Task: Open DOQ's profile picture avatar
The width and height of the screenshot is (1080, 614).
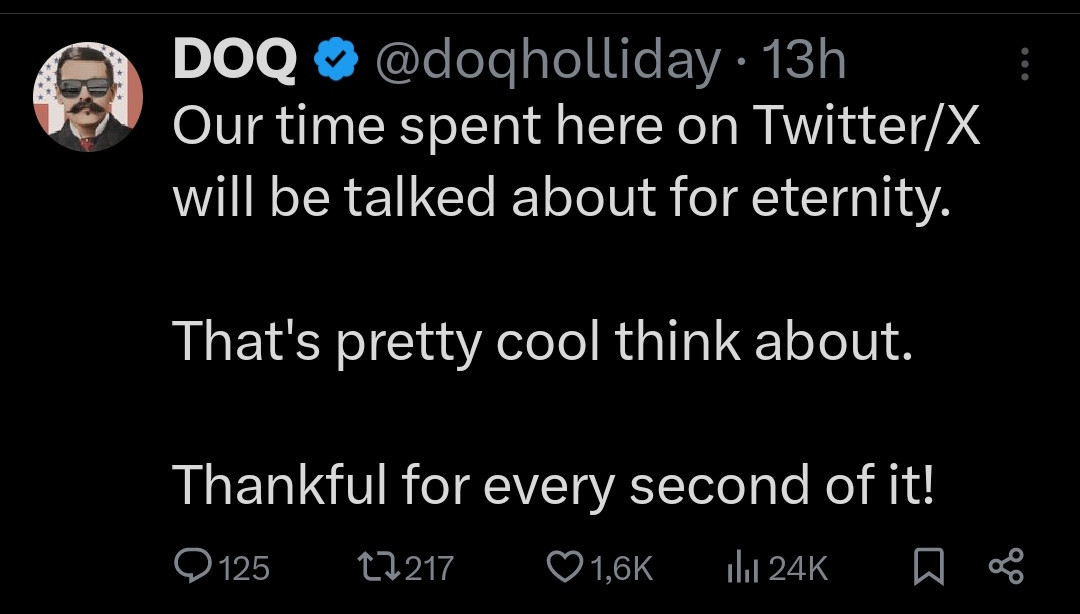Action: pyautogui.click(x=89, y=97)
